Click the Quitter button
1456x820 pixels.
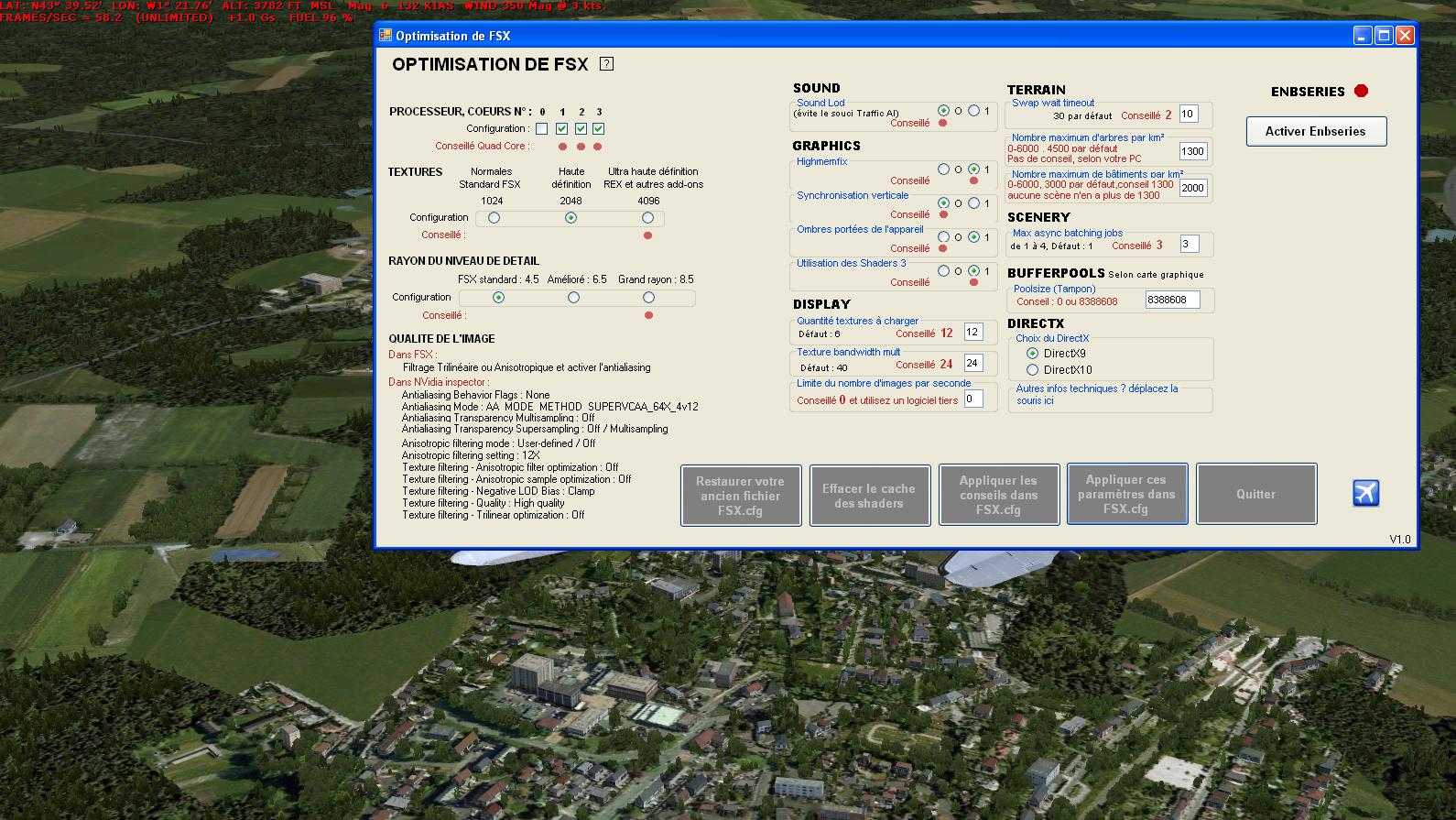1255,494
